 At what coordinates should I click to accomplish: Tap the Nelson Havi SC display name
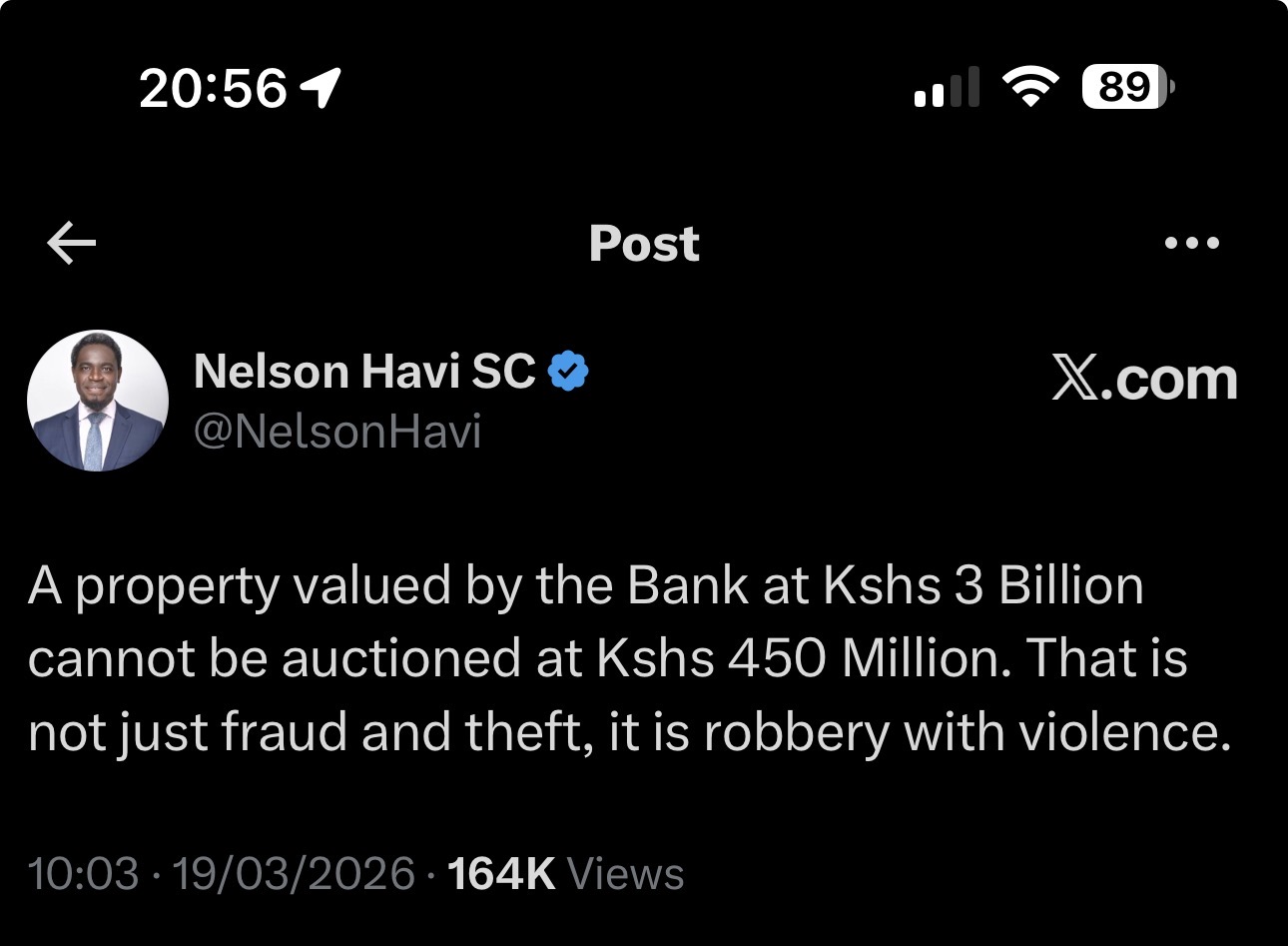(364, 372)
